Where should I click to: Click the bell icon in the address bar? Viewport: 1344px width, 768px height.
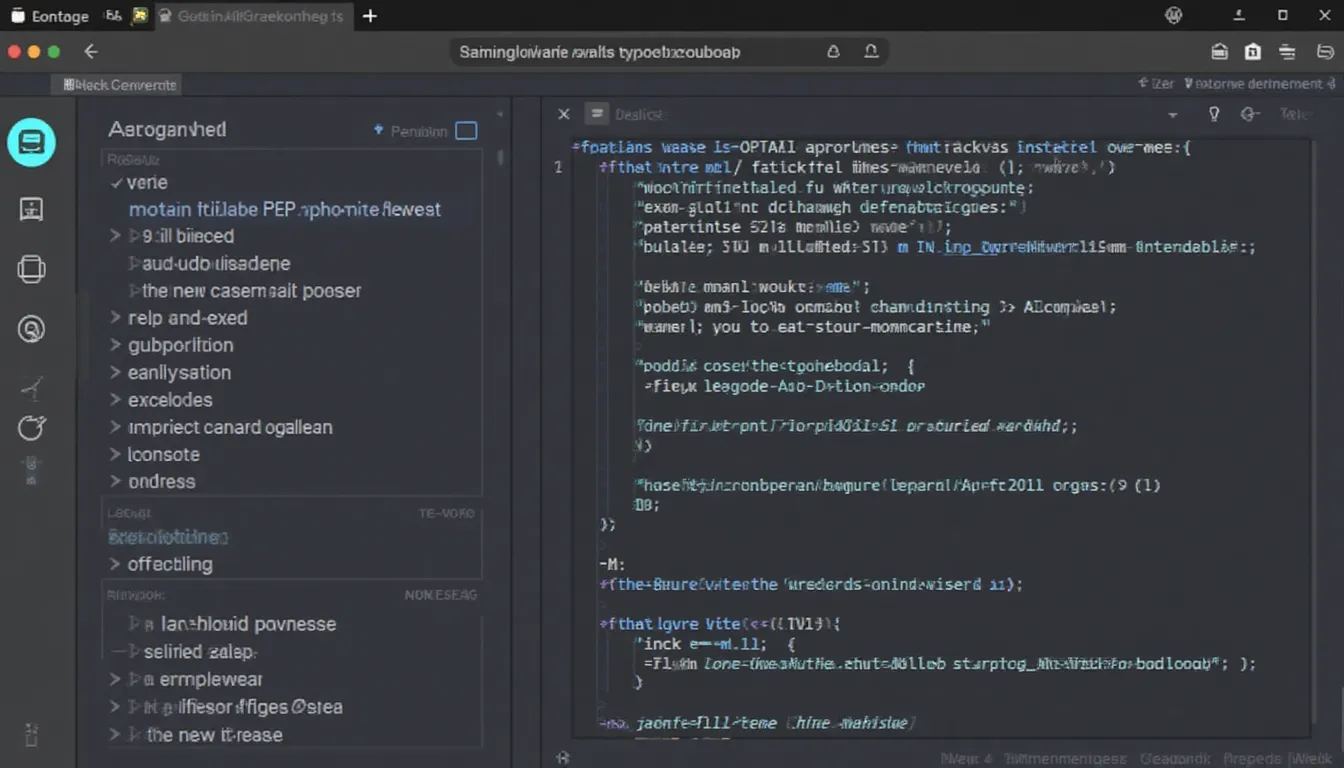[871, 51]
